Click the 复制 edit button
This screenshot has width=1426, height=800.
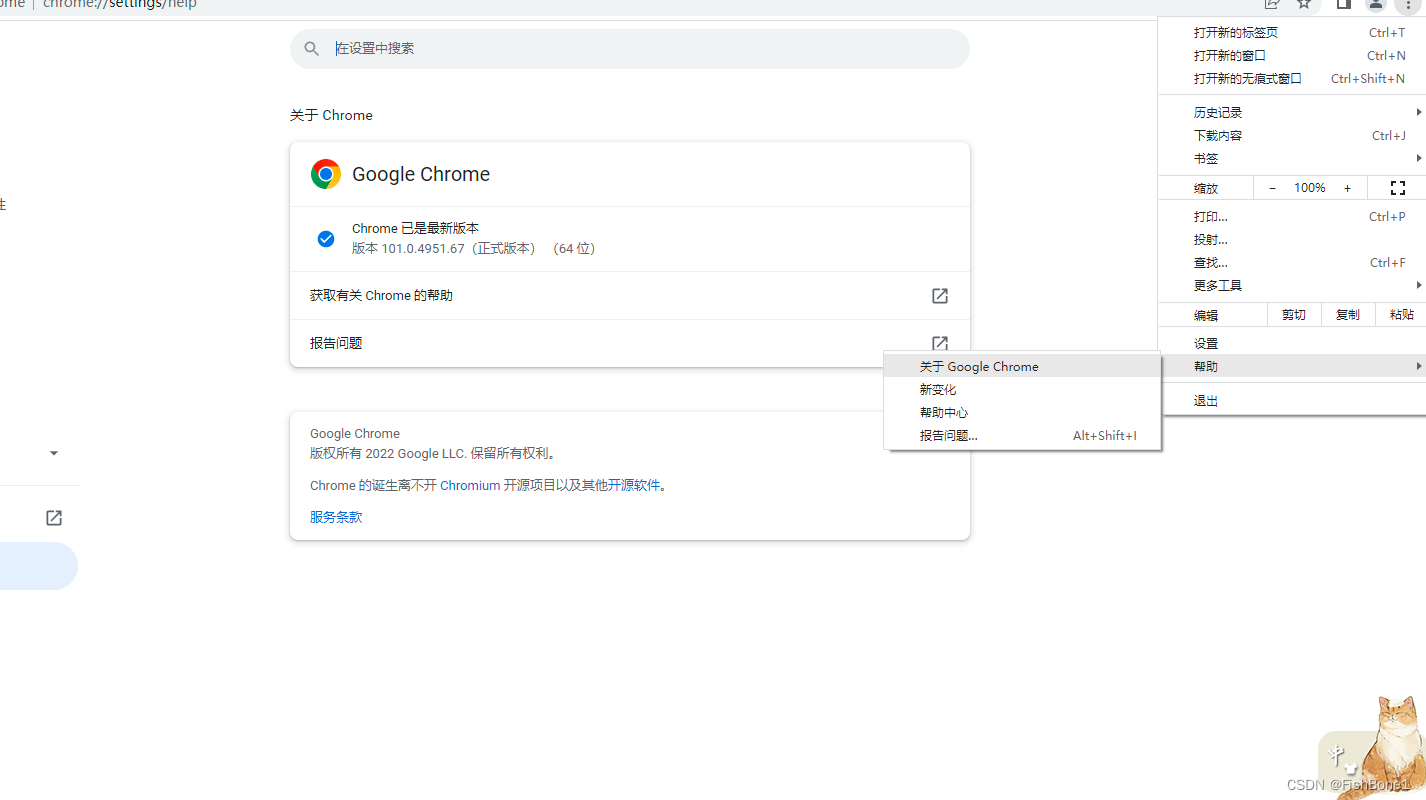point(1348,314)
